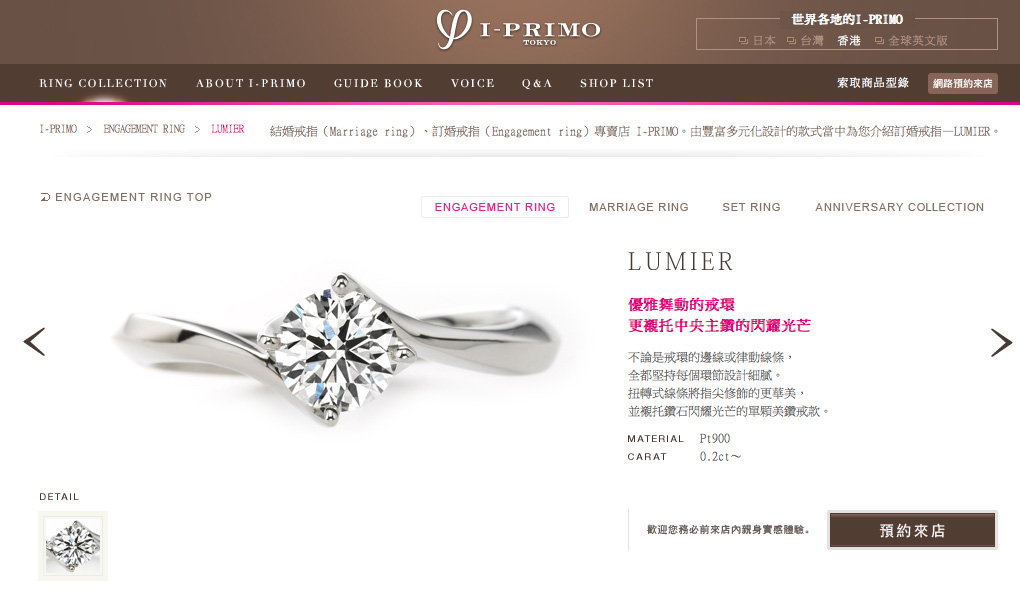The width and height of the screenshot is (1020, 601).
Task: Show the next ring with right arrow
Action: click(x=1001, y=343)
